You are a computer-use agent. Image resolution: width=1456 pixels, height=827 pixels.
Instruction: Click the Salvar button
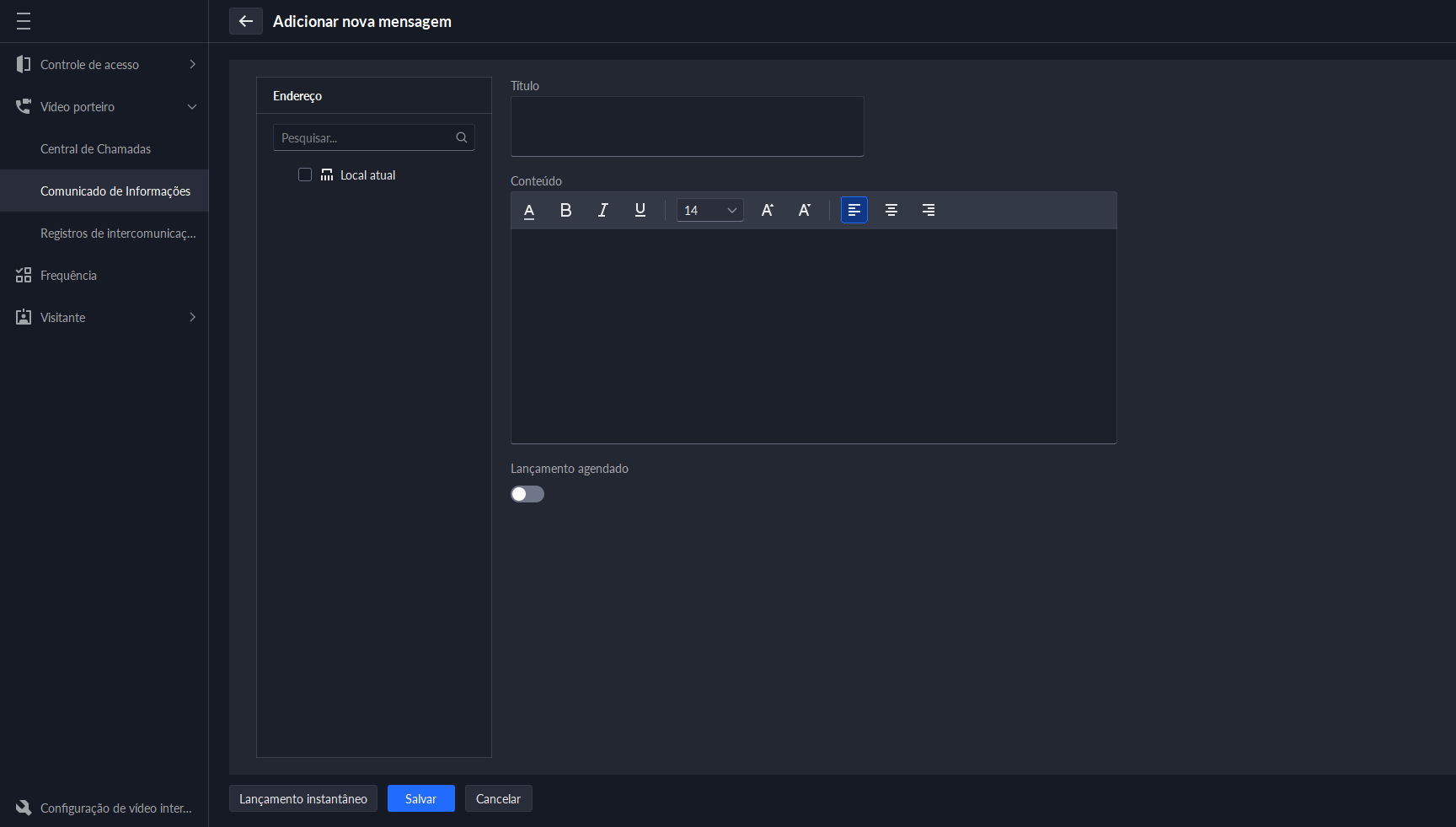(x=420, y=799)
